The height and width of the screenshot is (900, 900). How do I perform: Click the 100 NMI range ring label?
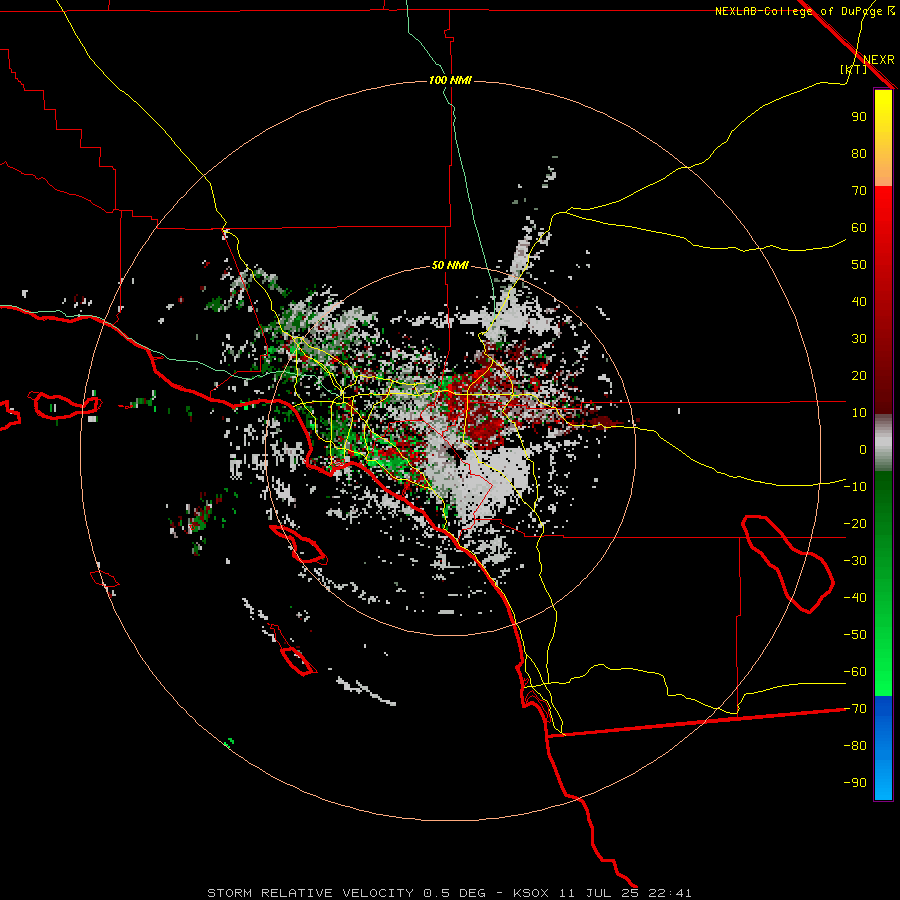pos(450,80)
